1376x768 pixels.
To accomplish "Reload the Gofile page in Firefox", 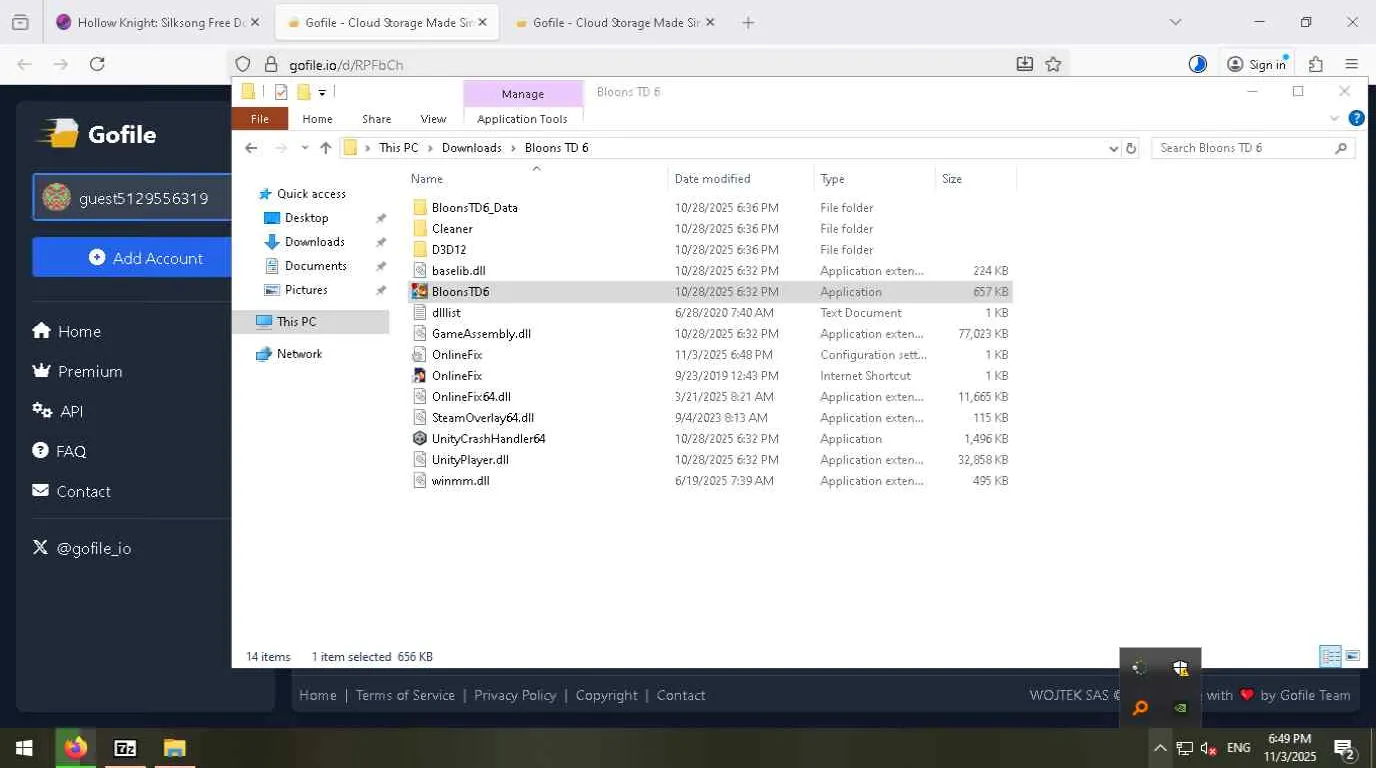I will point(97,64).
